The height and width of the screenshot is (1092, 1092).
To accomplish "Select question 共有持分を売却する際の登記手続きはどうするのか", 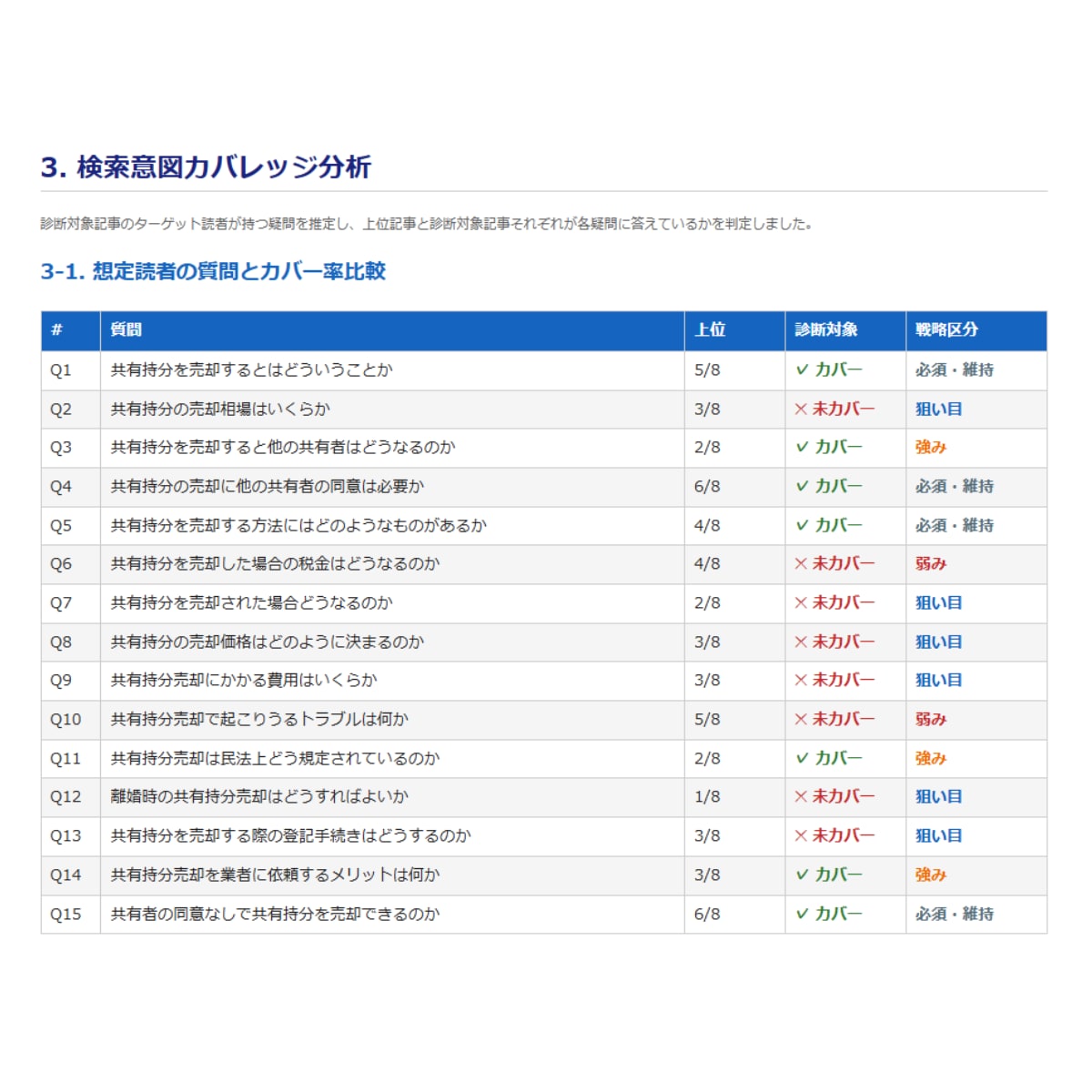I will pyautogui.click(x=291, y=836).
